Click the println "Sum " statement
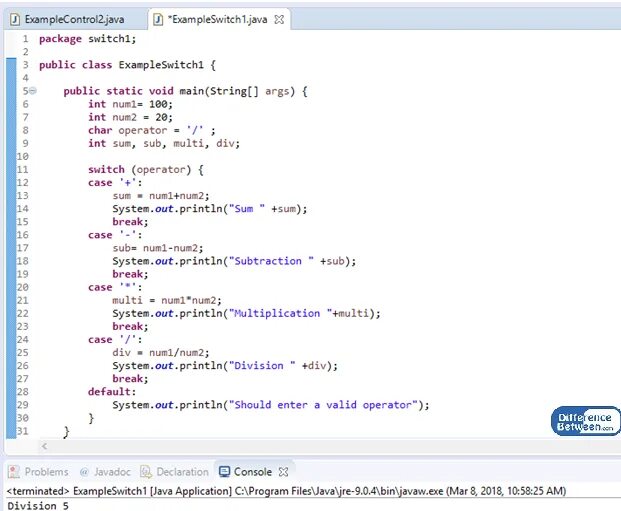This screenshot has width=621, height=511. pos(210,209)
